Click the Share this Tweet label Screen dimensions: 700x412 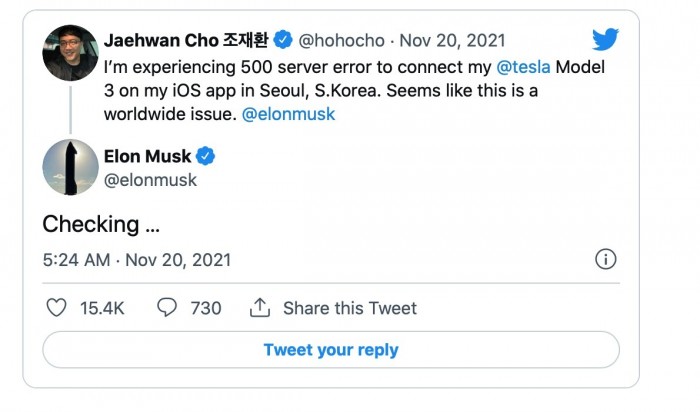click(x=349, y=308)
